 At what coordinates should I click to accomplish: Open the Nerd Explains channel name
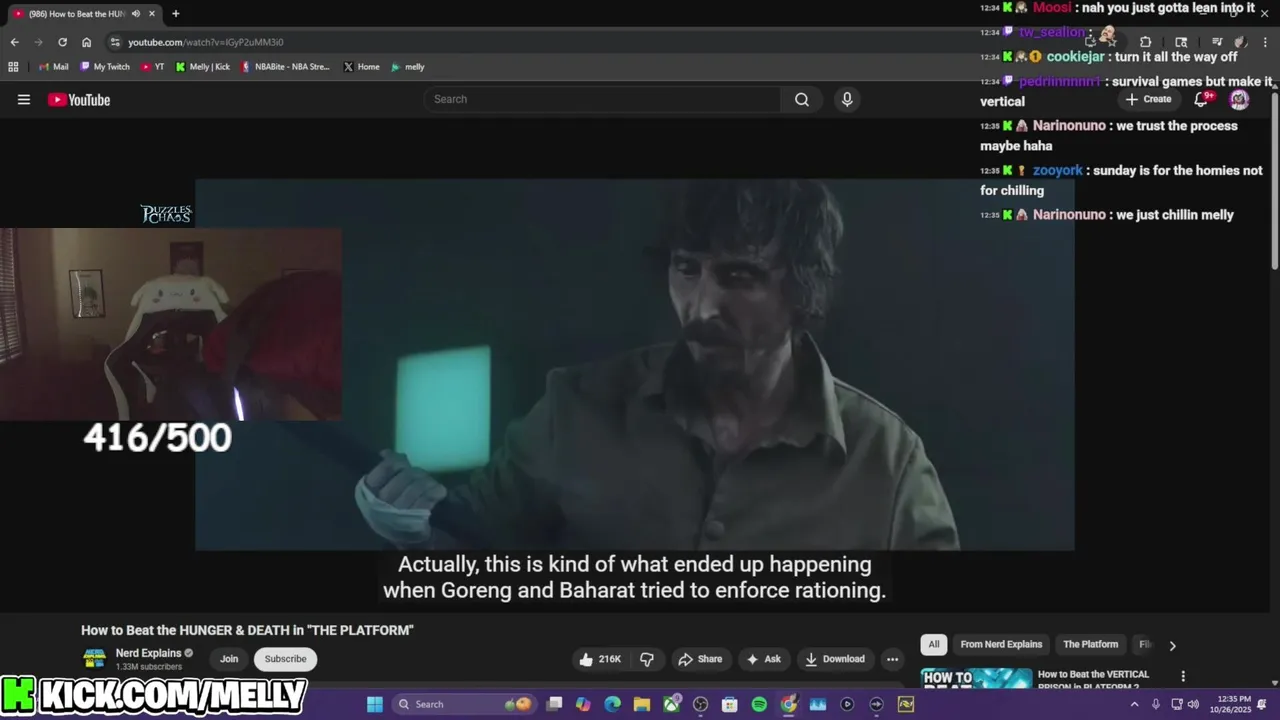point(148,653)
